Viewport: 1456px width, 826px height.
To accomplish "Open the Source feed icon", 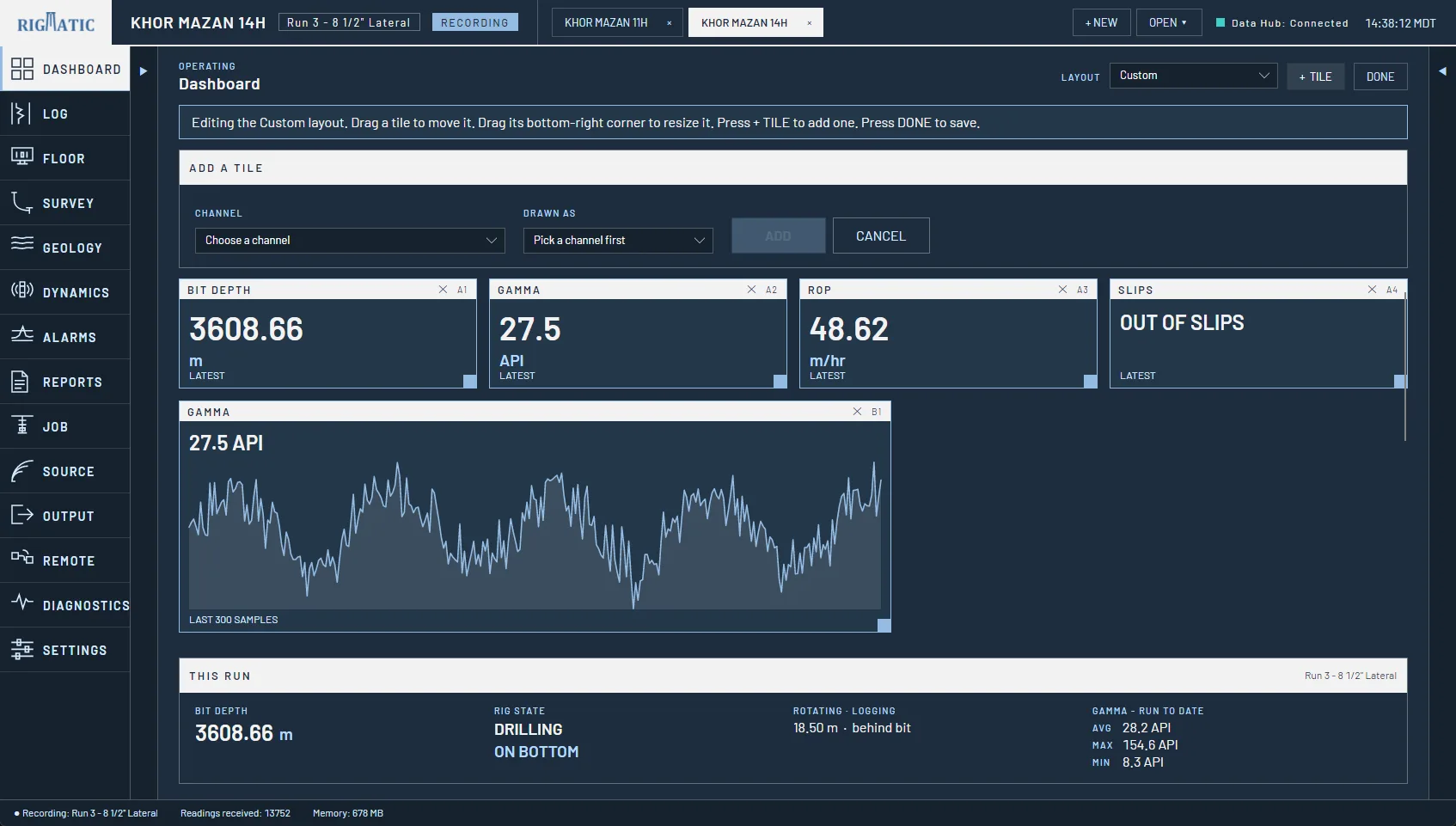I will pyautogui.click(x=21, y=471).
